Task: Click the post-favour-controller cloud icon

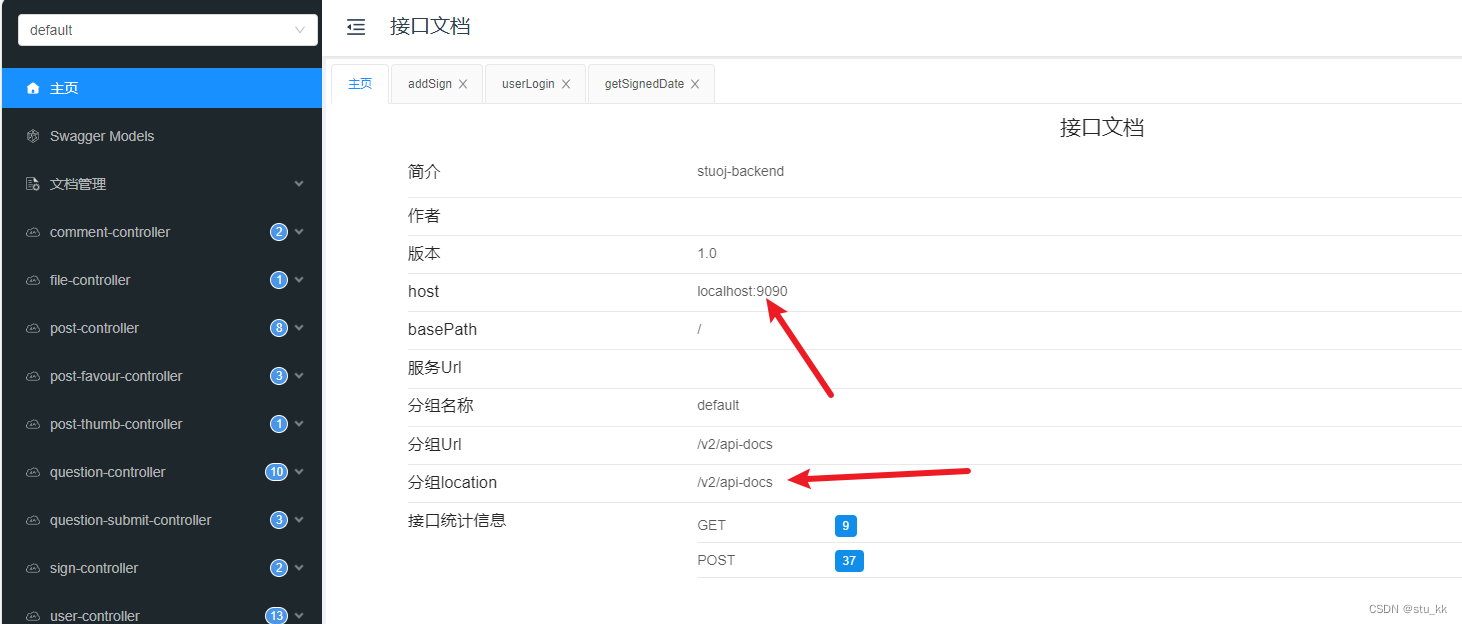Action: point(35,375)
